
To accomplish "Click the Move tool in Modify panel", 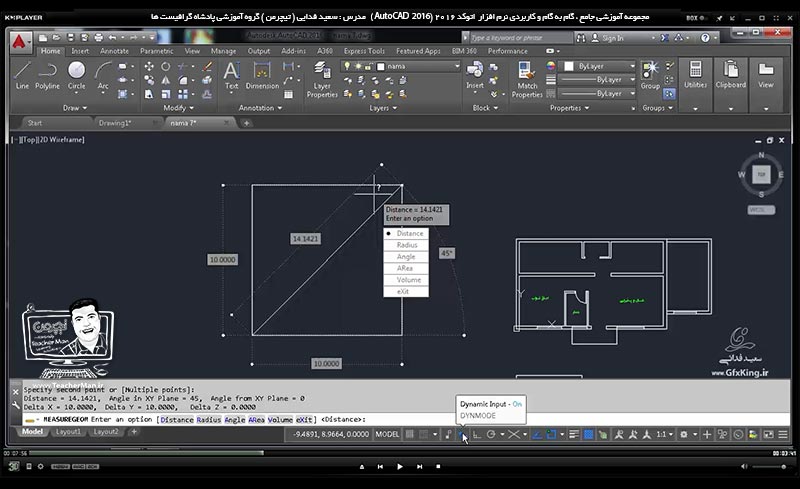I will [149, 66].
